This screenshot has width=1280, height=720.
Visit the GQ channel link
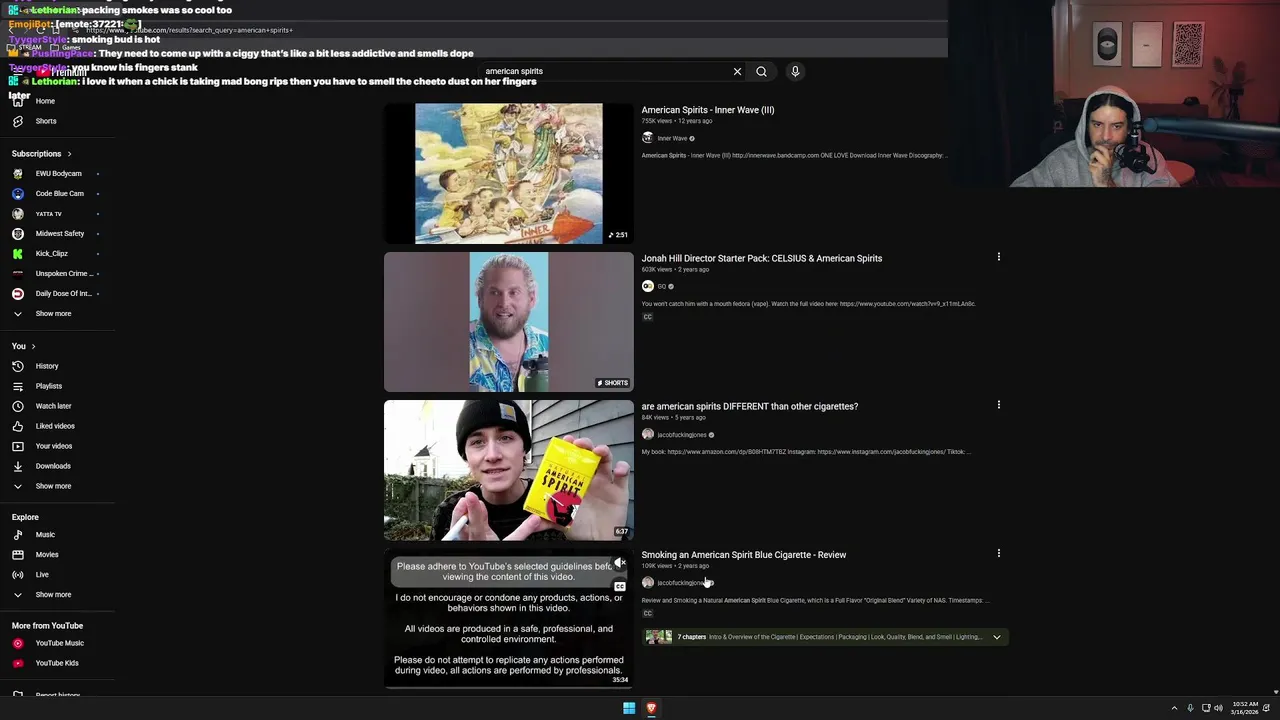tap(661, 286)
